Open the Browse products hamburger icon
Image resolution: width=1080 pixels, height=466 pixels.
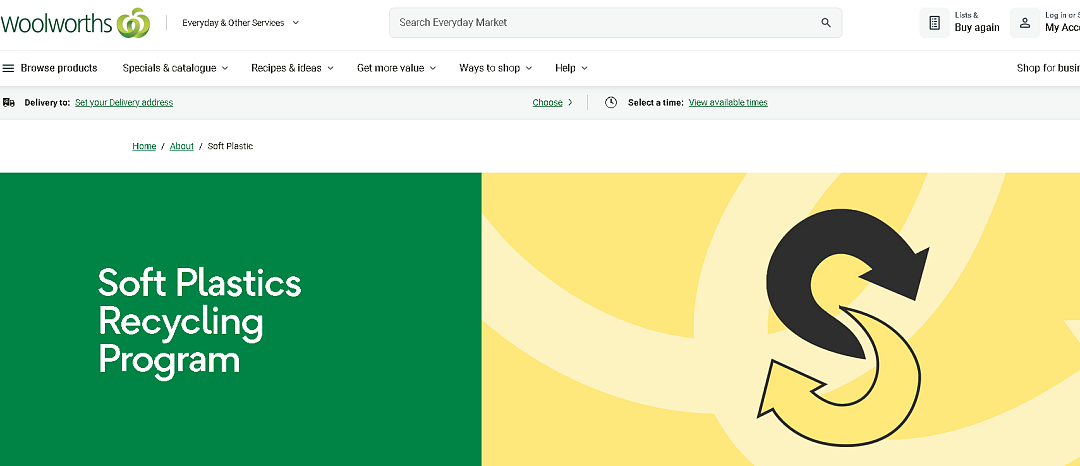[8, 68]
